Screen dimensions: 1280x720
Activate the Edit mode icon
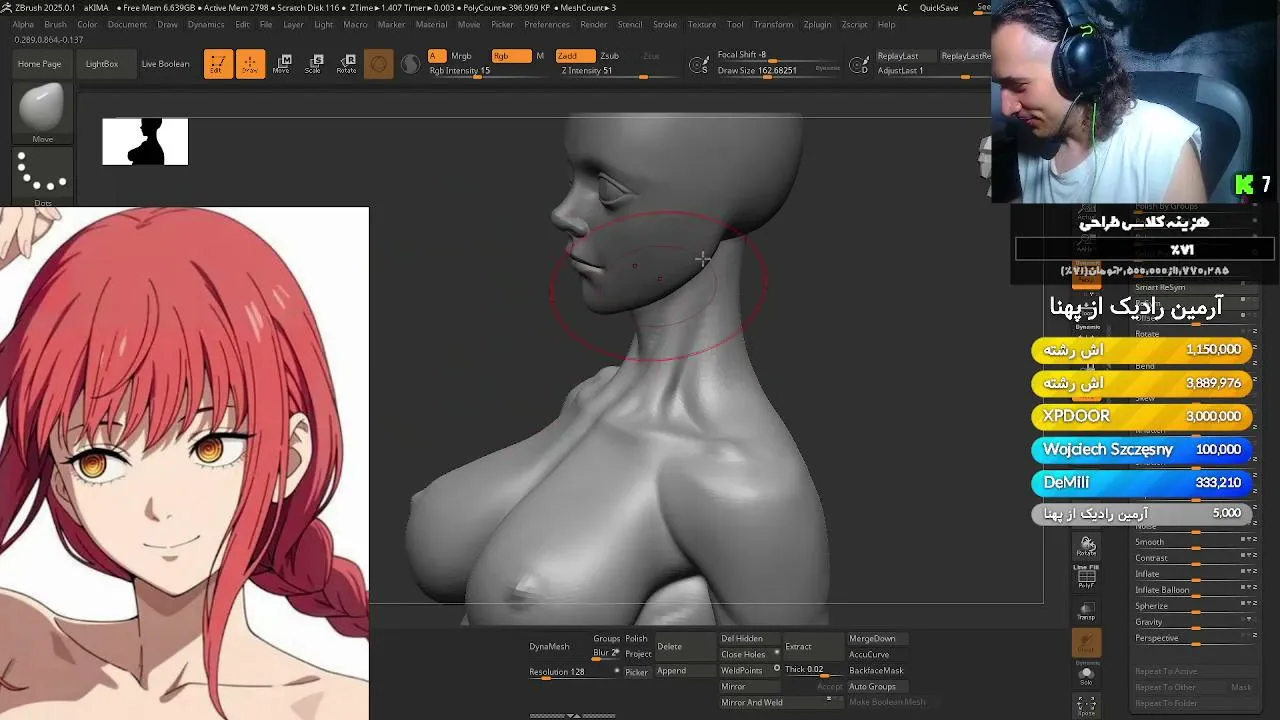click(218, 64)
